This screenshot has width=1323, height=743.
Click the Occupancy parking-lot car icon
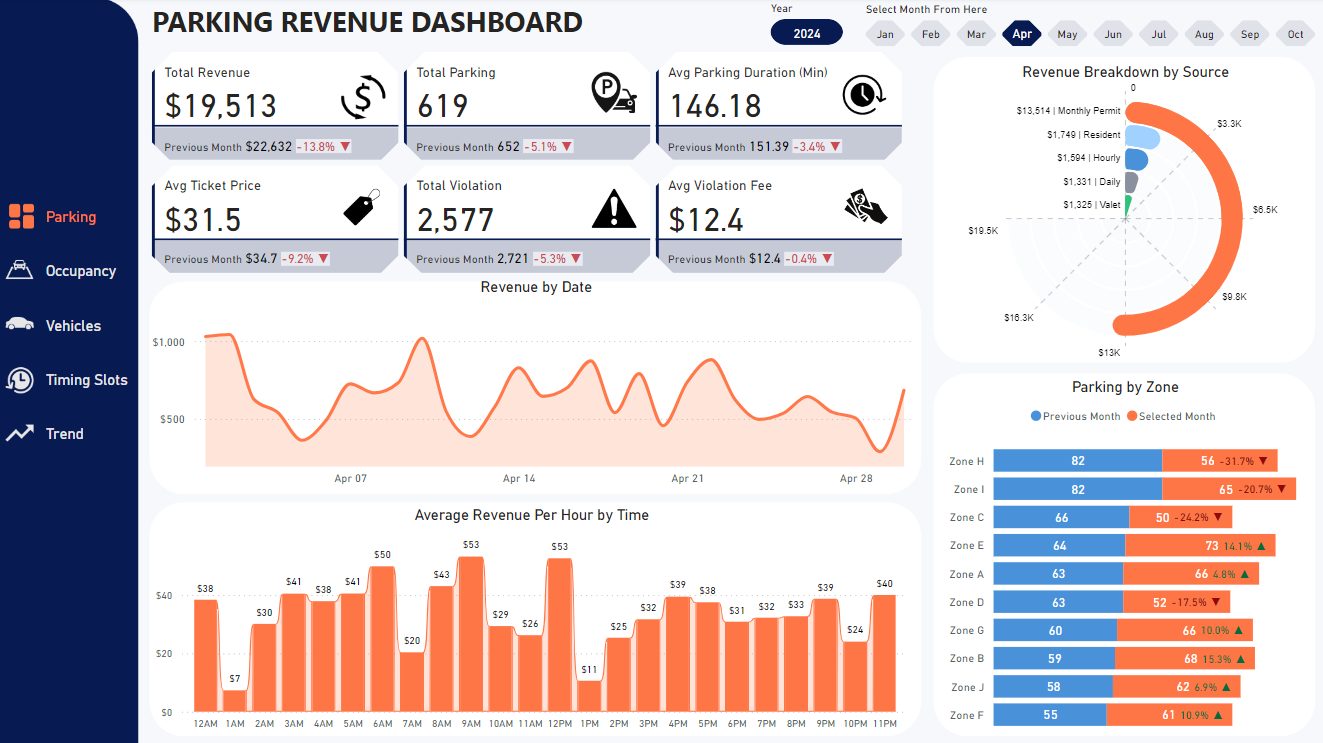(20, 270)
